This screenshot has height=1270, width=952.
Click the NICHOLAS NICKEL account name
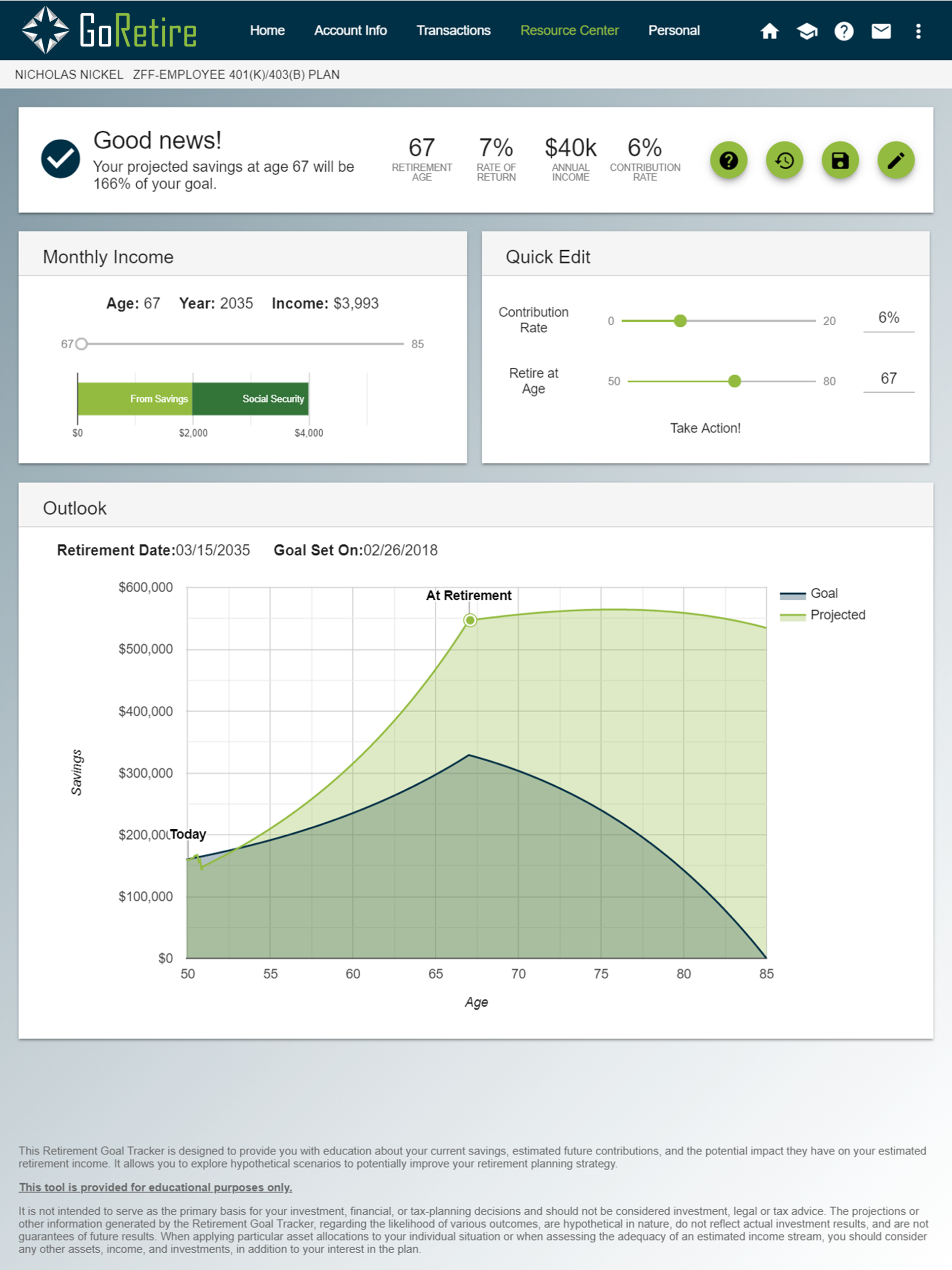pyautogui.click(x=69, y=75)
